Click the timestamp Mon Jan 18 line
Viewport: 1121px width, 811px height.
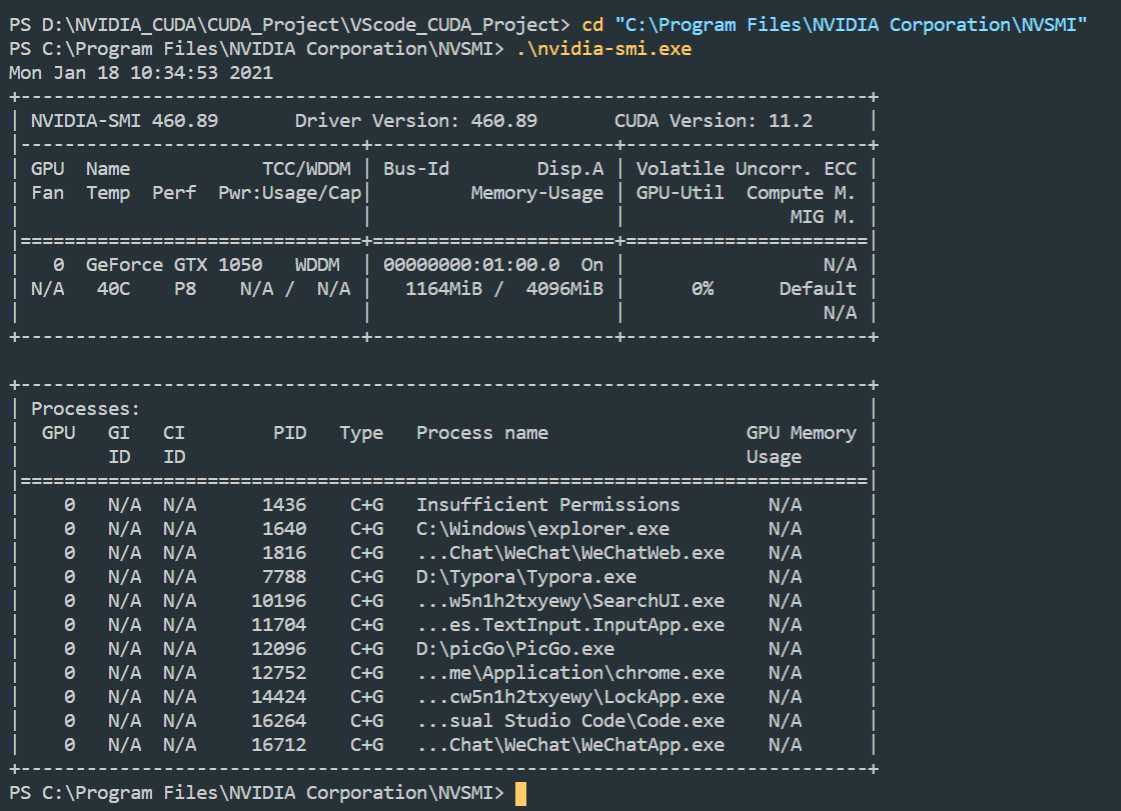140,72
